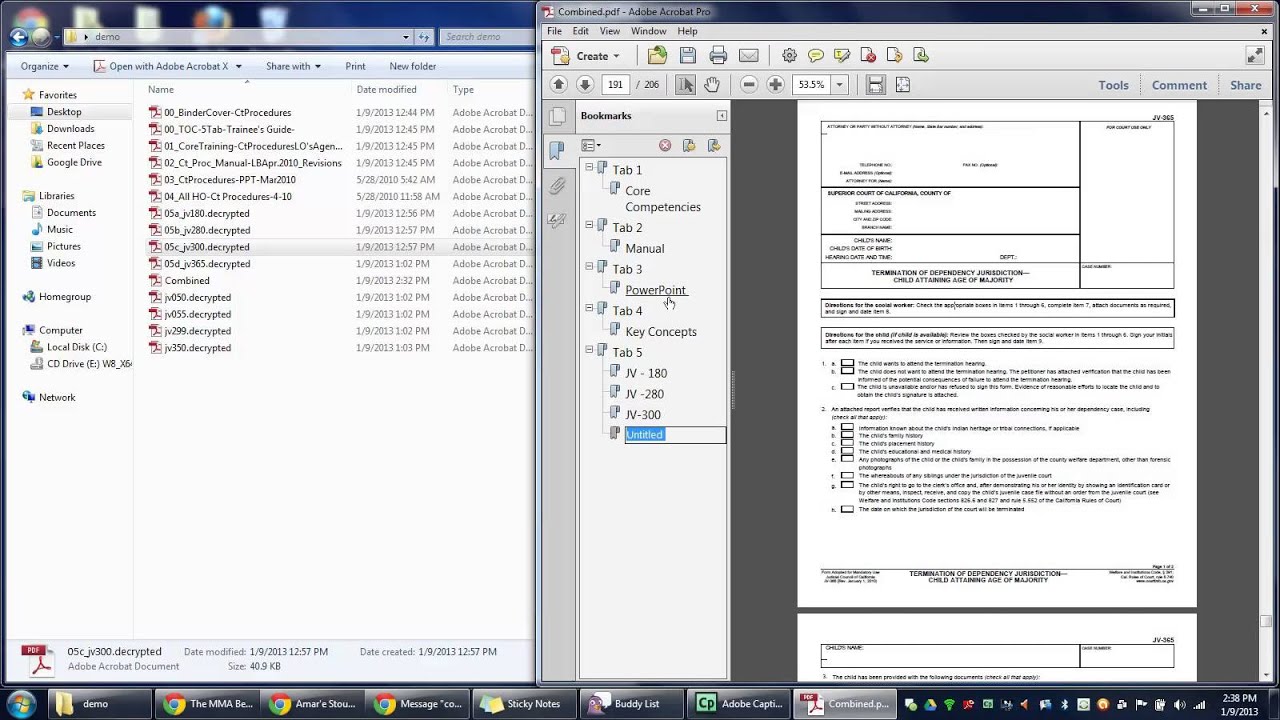1280x720 pixels.
Task: Click New folder in the Explorer window
Action: click(413, 66)
